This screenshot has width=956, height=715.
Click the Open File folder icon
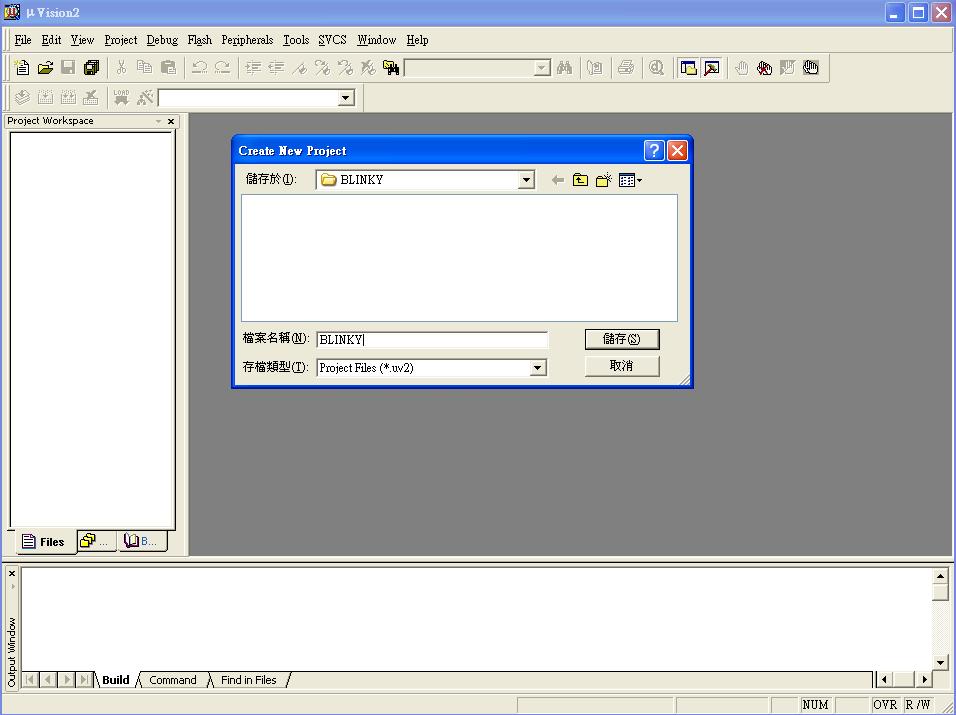point(45,68)
